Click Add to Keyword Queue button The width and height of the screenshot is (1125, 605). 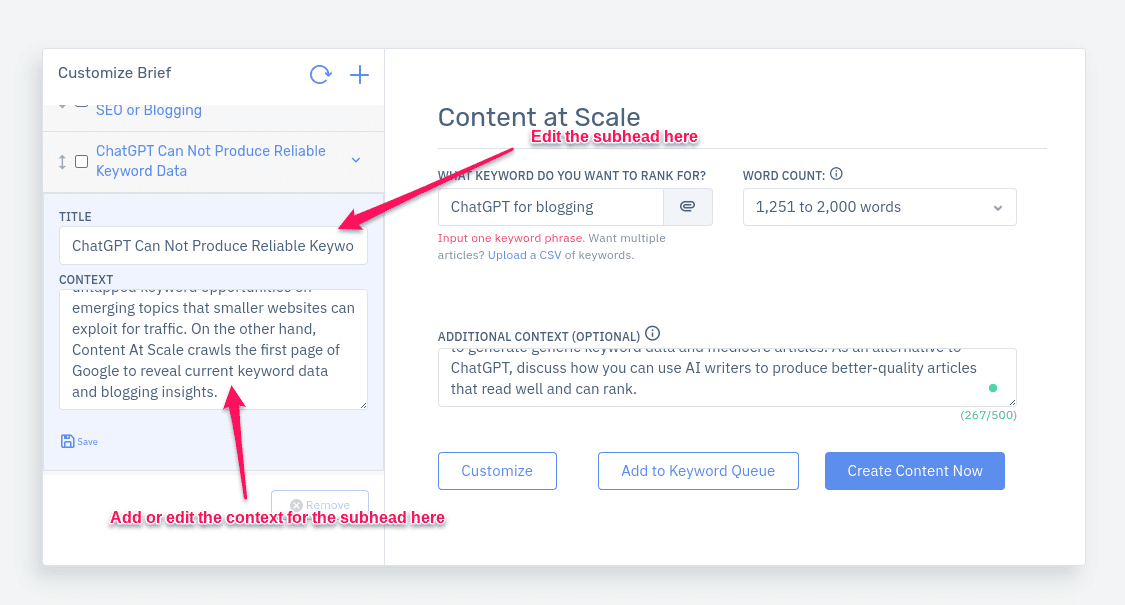click(698, 471)
